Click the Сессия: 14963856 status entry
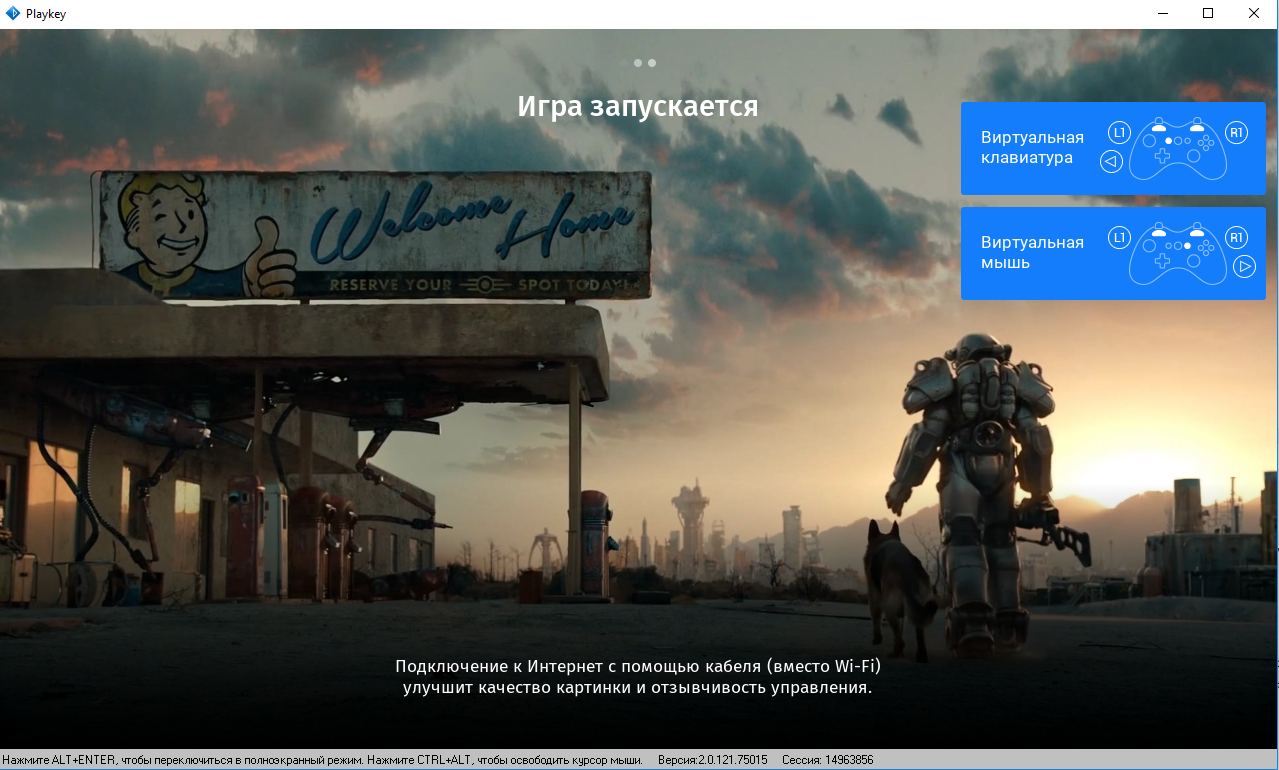 point(827,760)
